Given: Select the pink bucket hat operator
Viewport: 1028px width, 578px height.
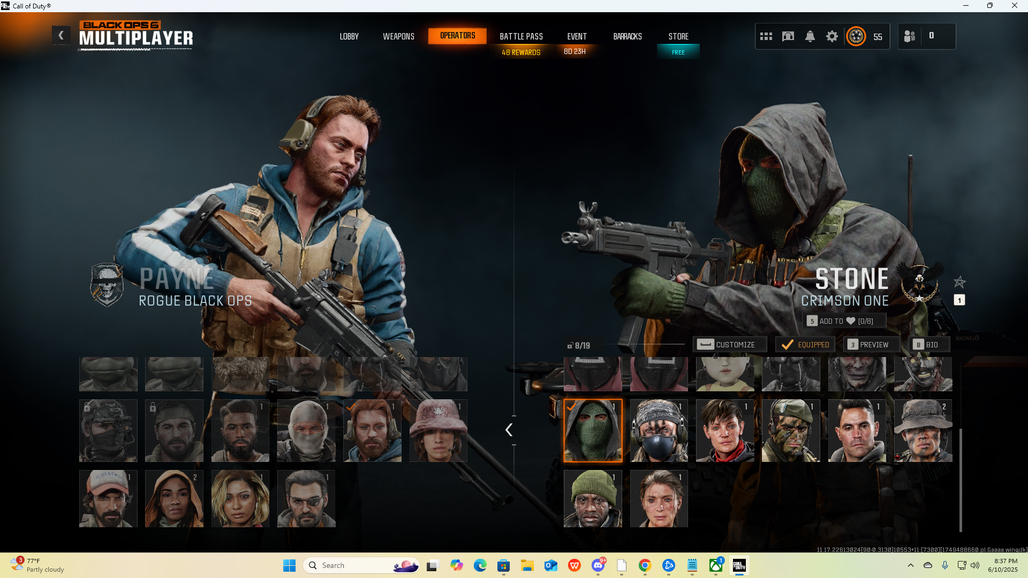Looking at the screenshot, I should pyautogui.click(x=439, y=431).
